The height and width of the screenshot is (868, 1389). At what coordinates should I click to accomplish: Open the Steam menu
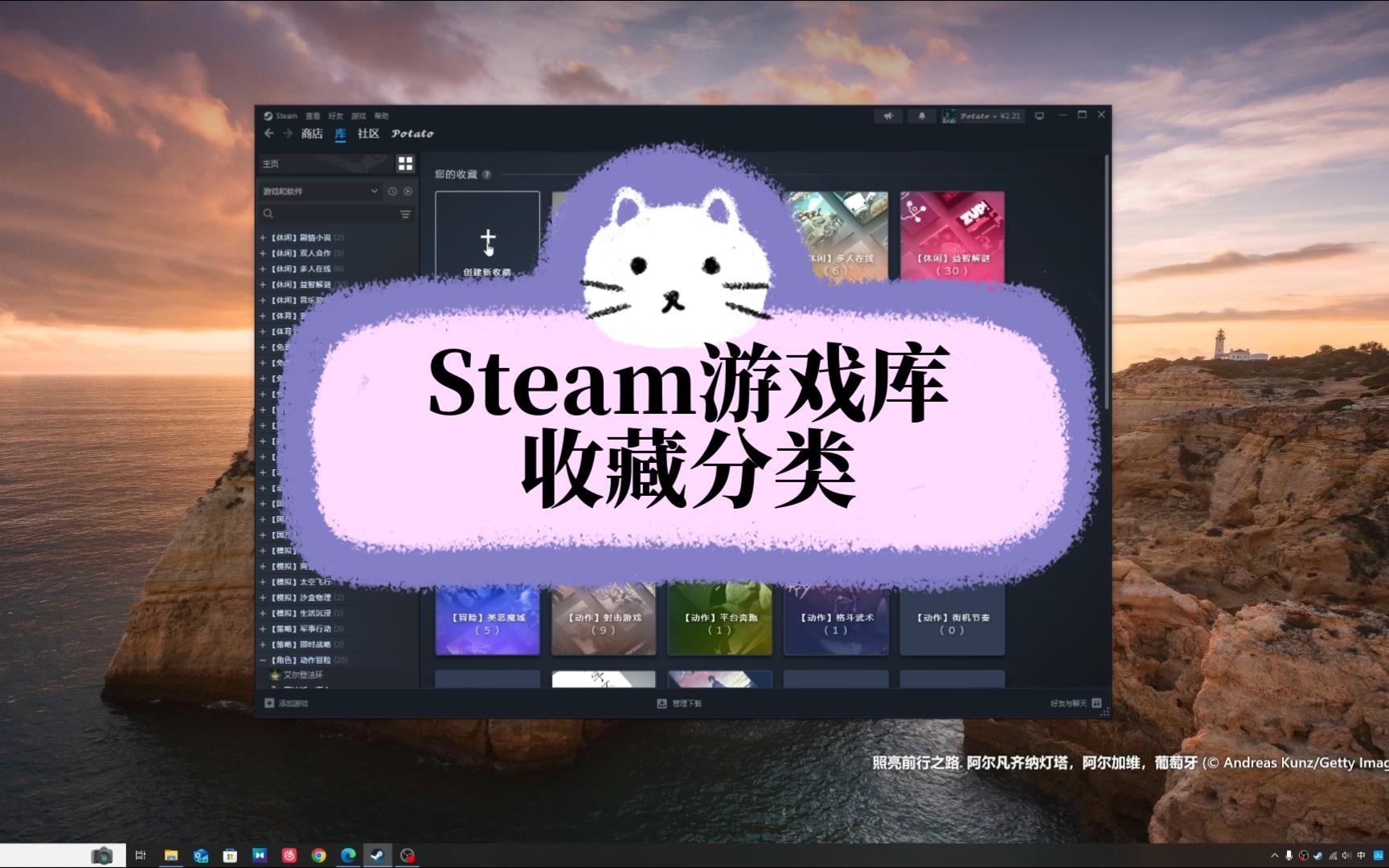tap(281, 116)
